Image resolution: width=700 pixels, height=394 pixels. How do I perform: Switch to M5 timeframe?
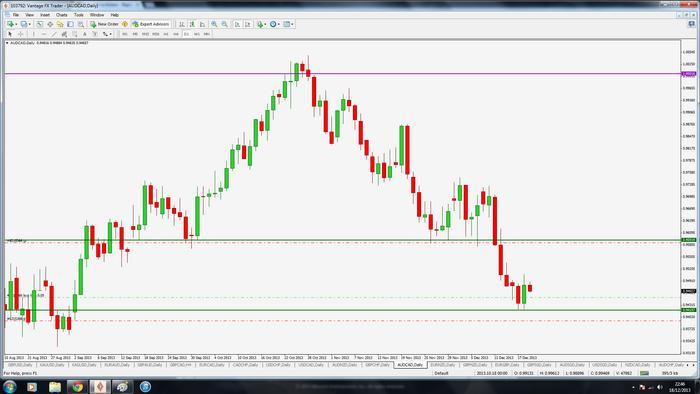pyautogui.click(x=135, y=34)
